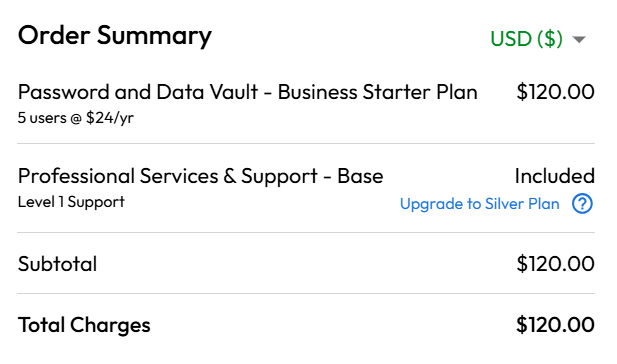
Task: Click the word Base in support title
Action: click(360, 176)
